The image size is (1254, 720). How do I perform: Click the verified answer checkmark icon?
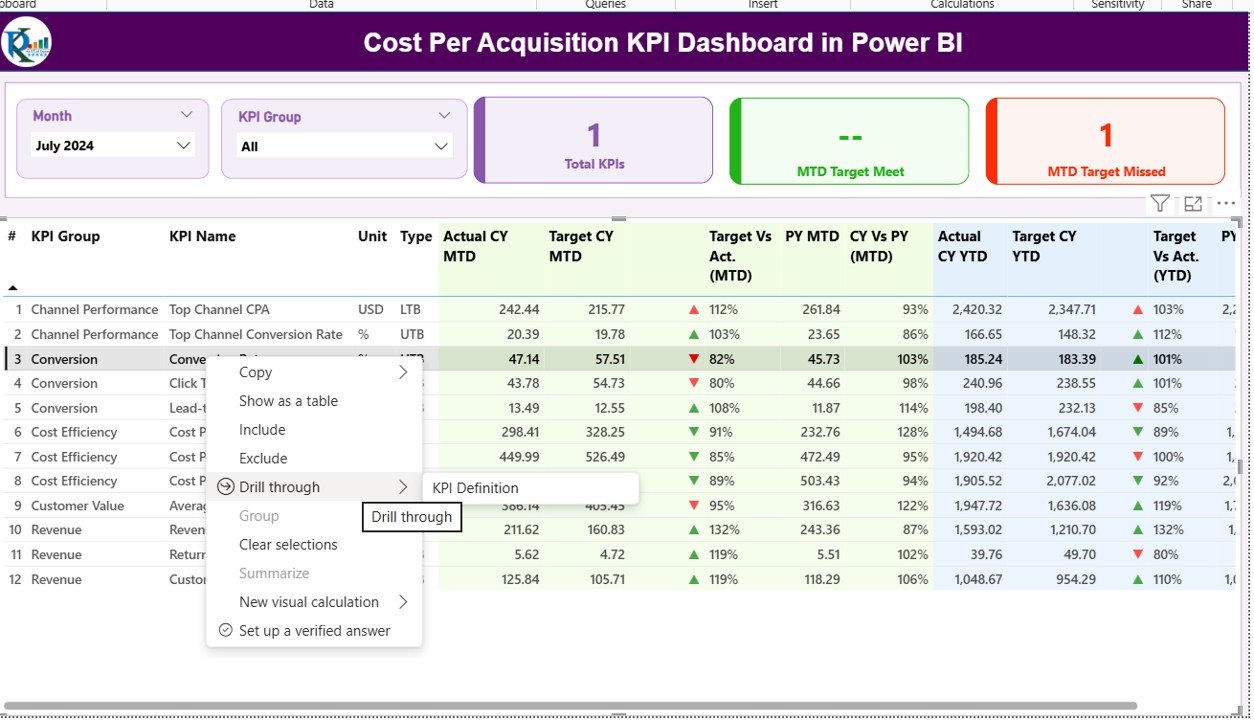click(225, 631)
